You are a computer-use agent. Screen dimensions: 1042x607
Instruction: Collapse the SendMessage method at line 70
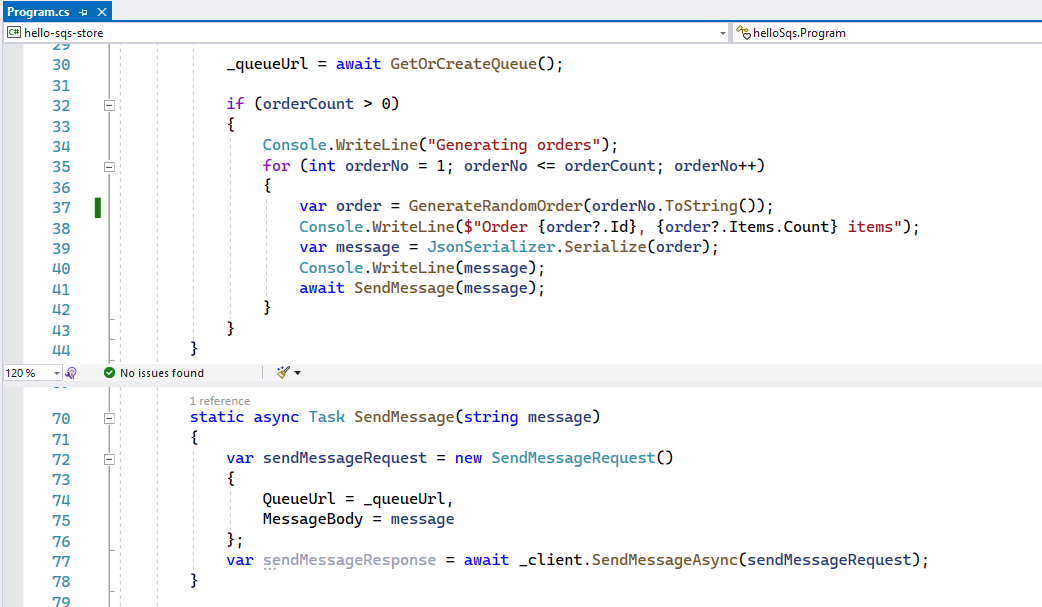109,418
